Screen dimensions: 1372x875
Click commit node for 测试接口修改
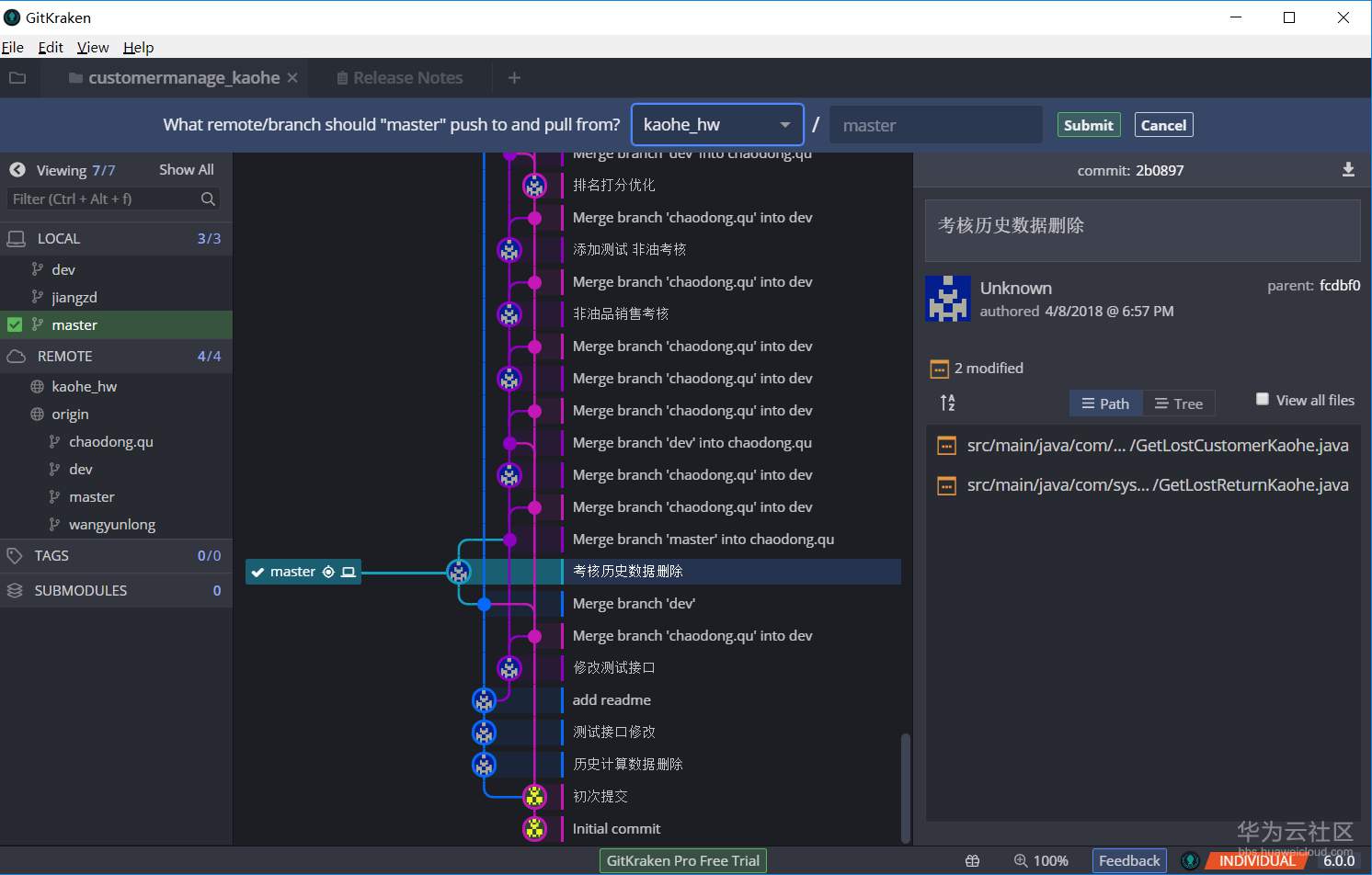coord(485,733)
